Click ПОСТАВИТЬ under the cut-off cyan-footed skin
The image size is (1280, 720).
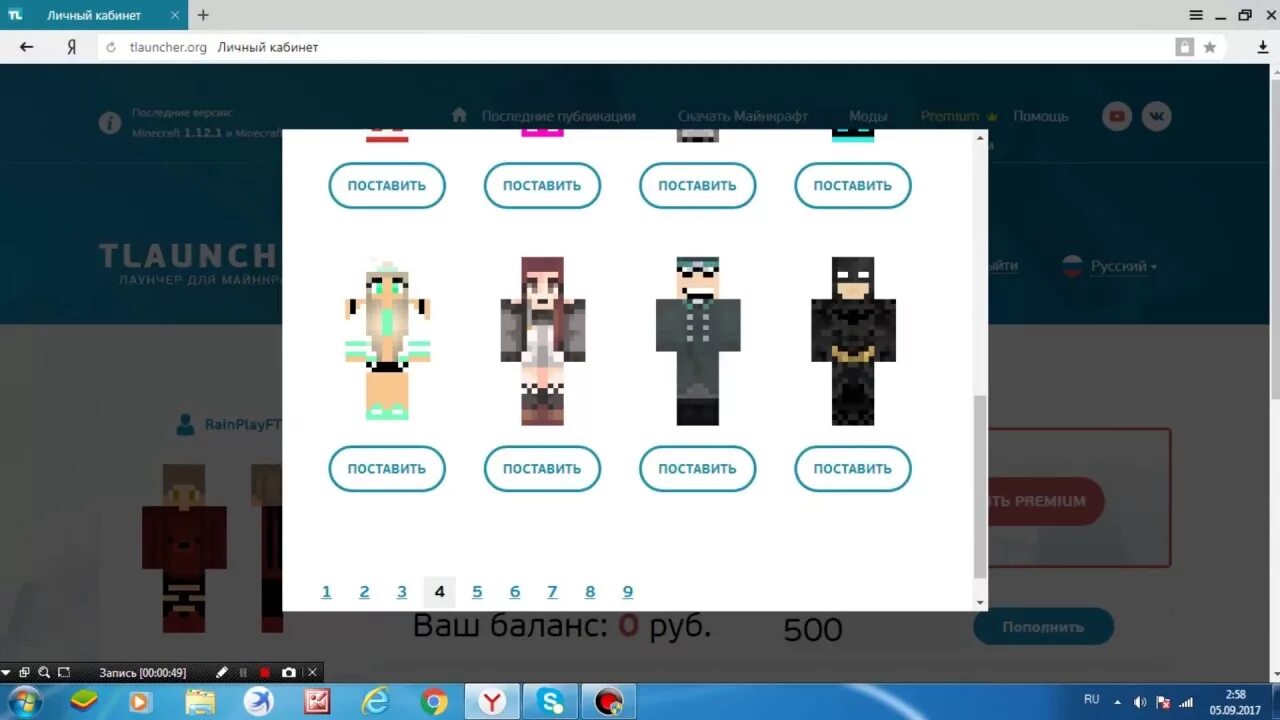coord(853,185)
